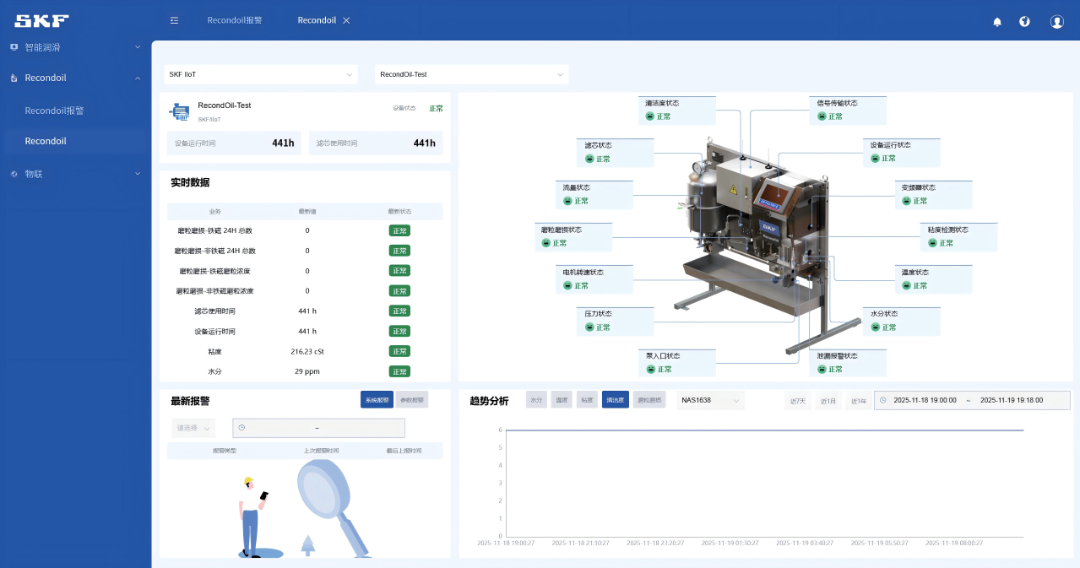Click the SKF logo
Screen dimensions: 1080x568
(42, 21)
